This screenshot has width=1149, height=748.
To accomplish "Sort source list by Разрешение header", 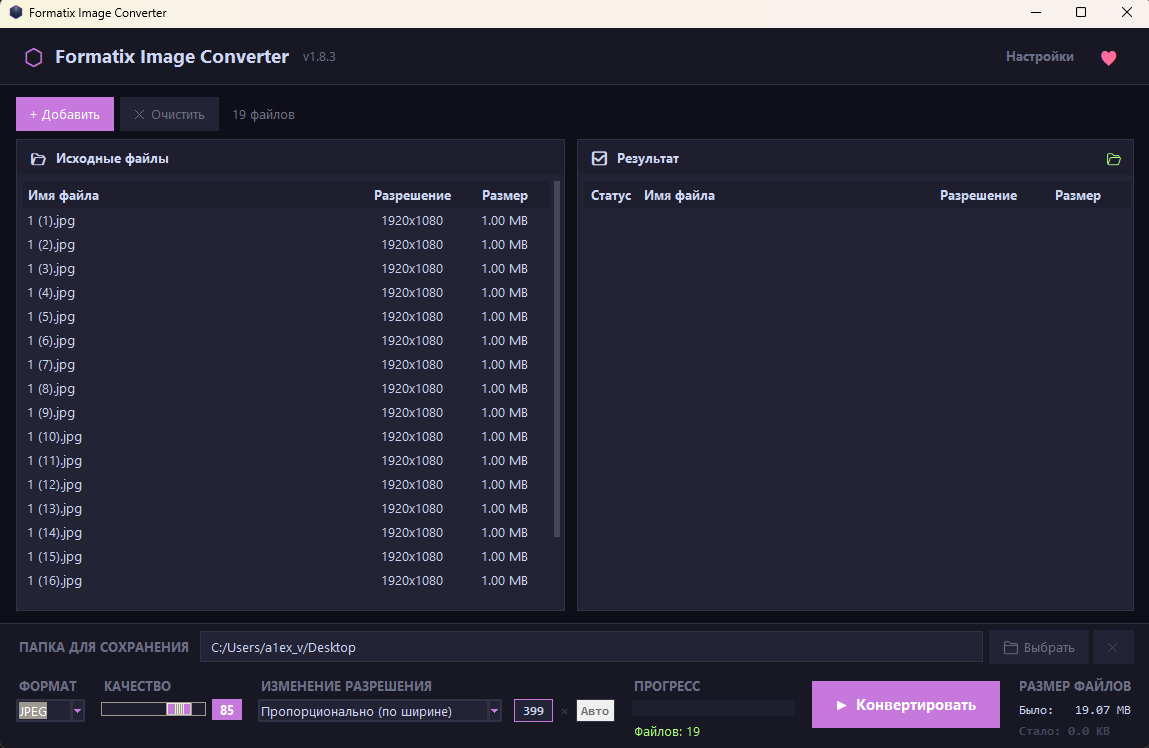I will (412, 196).
